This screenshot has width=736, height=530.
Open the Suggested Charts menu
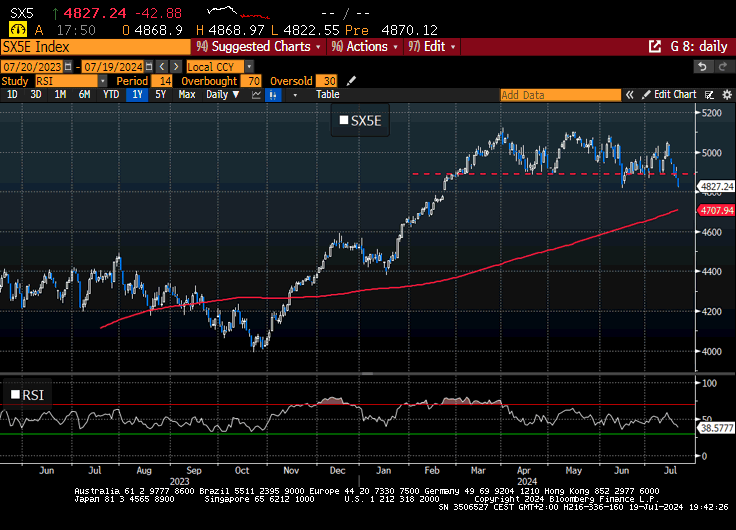(x=258, y=46)
